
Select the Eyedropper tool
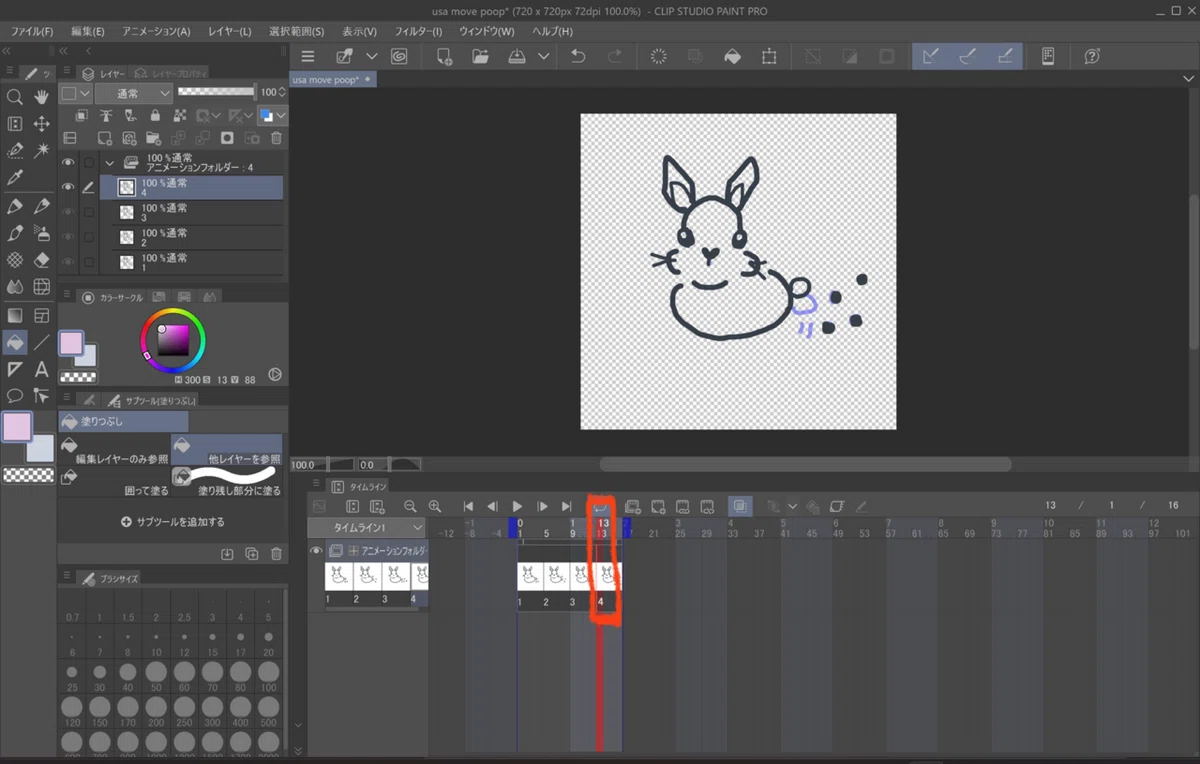pyautogui.click(x=15, y=178)
